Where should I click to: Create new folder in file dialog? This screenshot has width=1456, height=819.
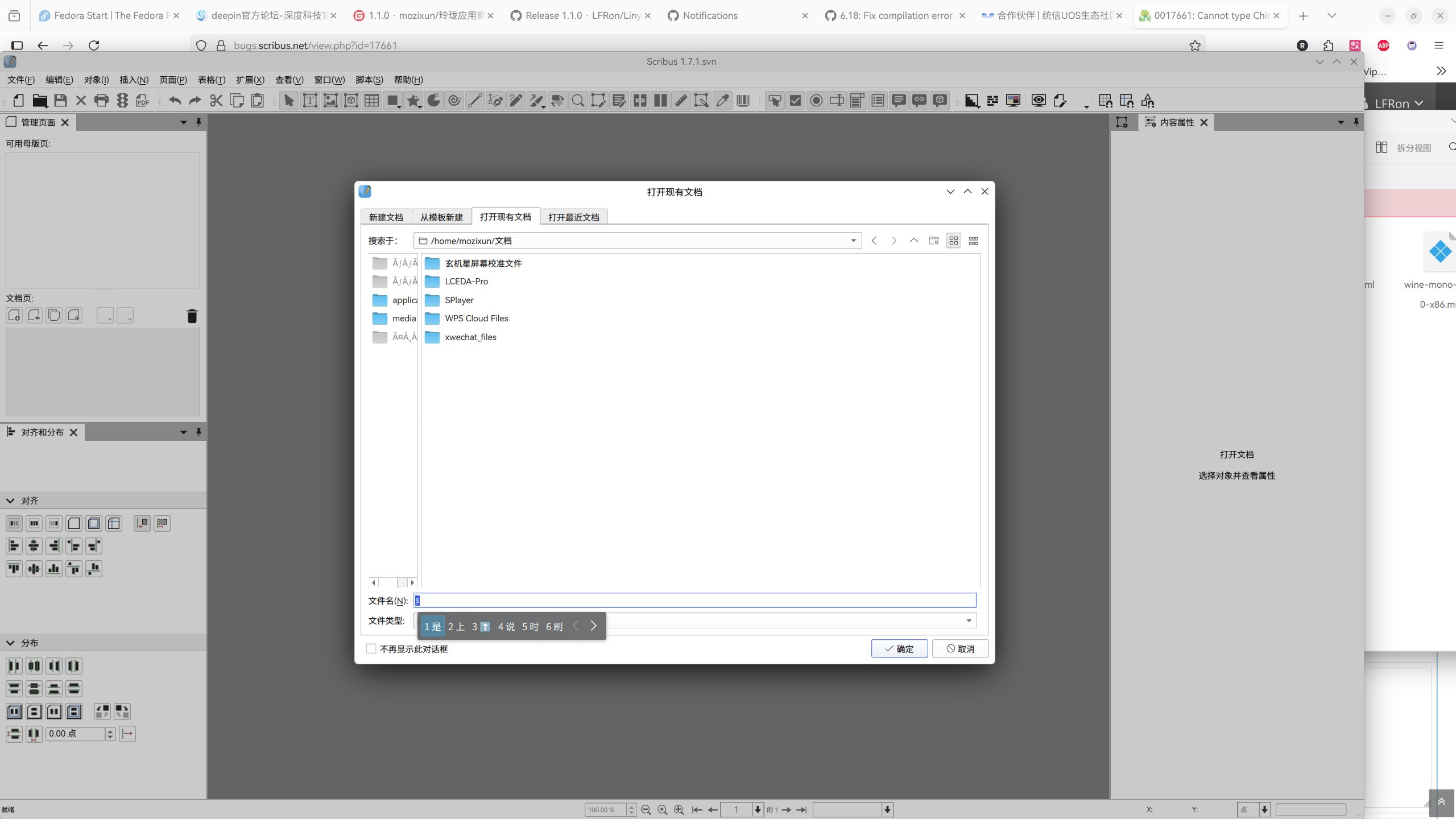click(933, 241)
